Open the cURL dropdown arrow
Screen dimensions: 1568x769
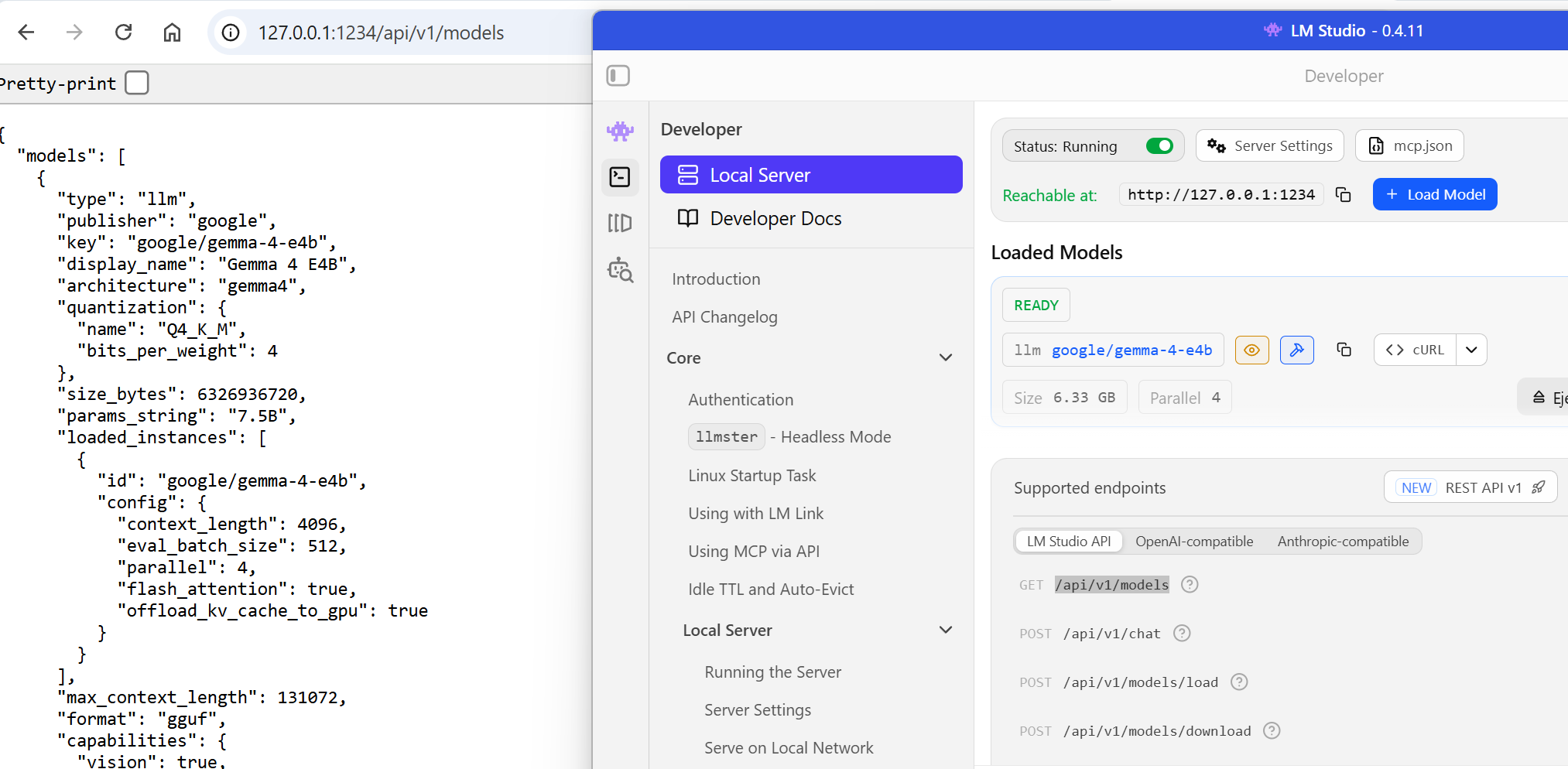click(x=1471, y=350)
